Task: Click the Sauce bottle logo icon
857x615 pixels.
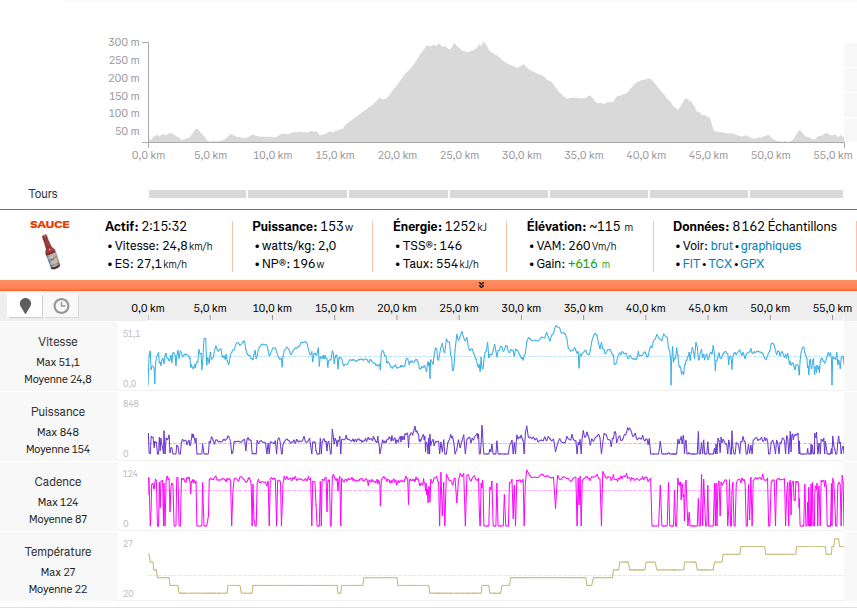Action: click(50, 245)
